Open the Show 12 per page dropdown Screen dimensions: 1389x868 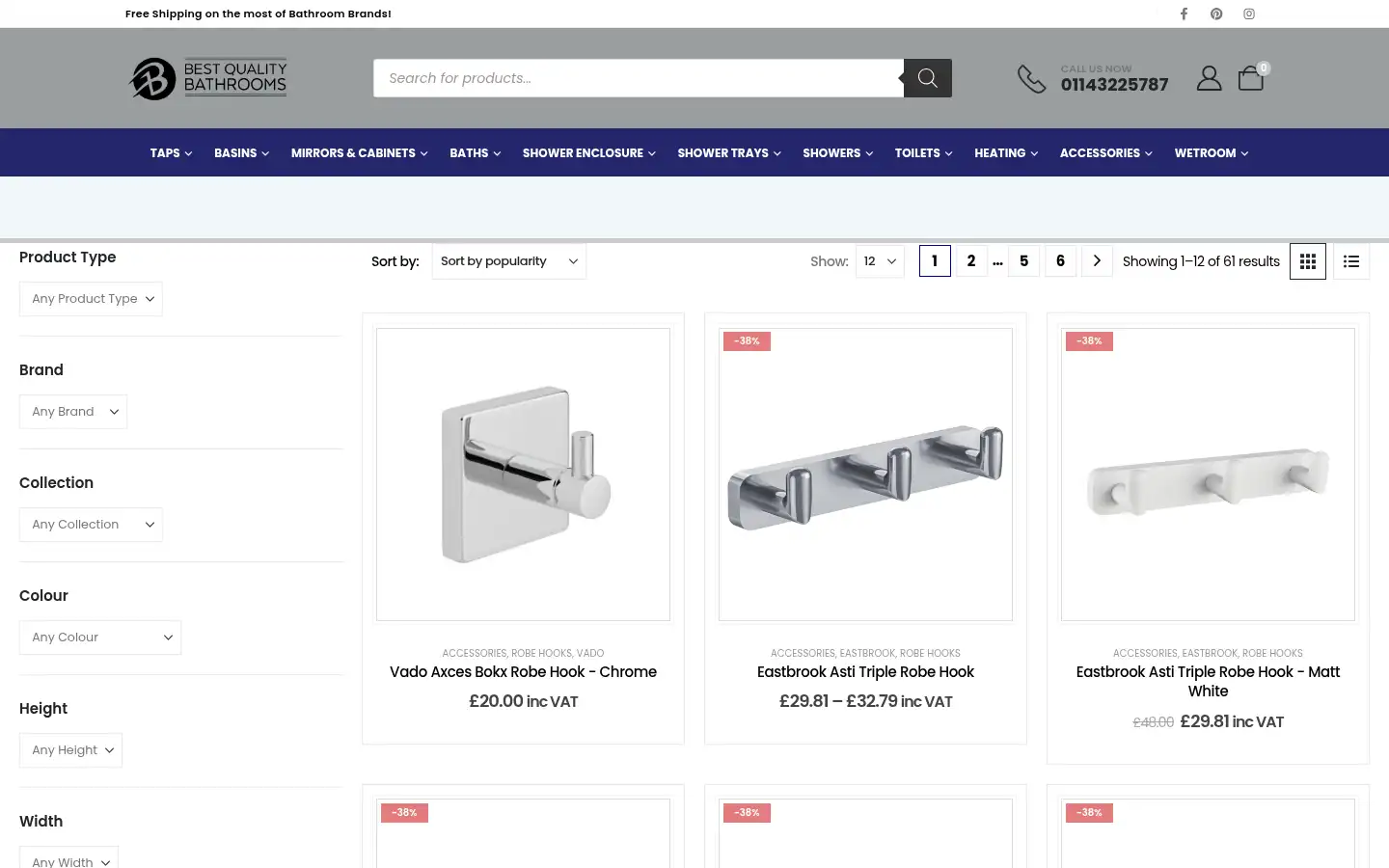coord(880,261)
